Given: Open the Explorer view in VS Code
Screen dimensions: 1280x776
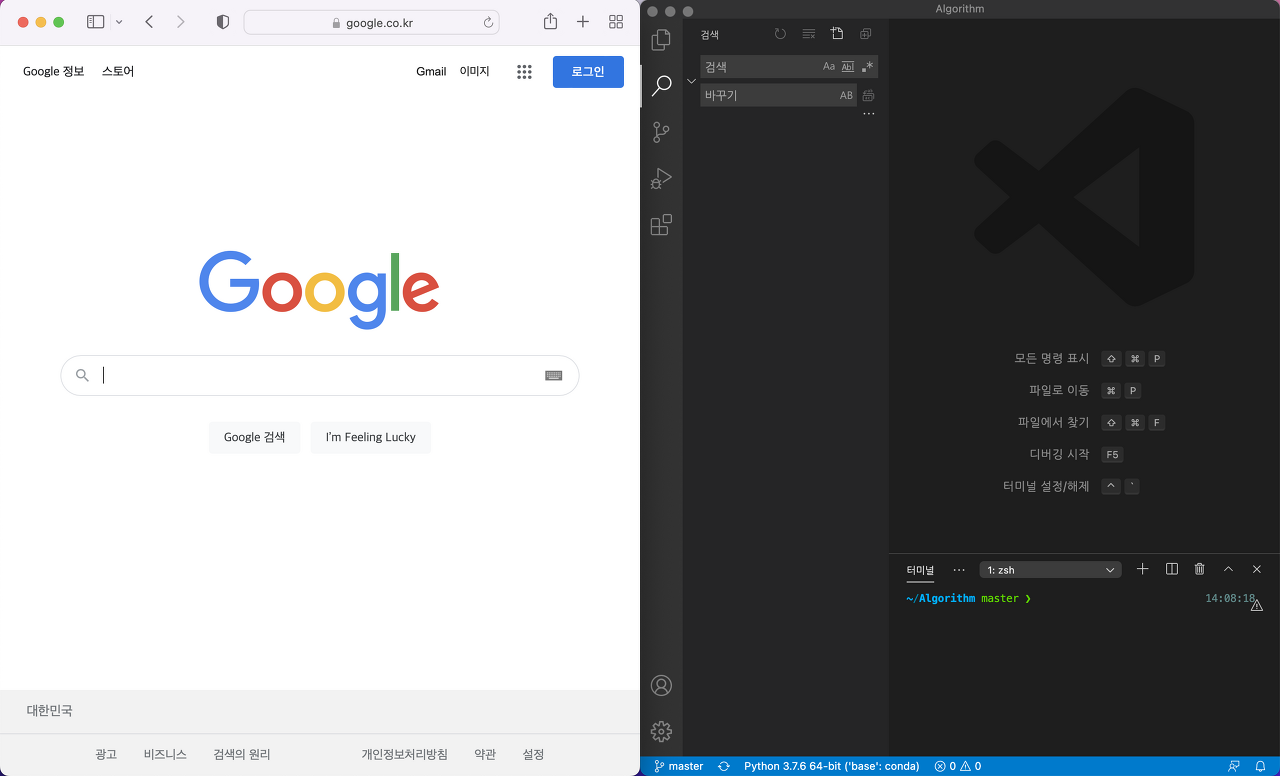Looking at the screenshot, I should [x=661, y=40].
